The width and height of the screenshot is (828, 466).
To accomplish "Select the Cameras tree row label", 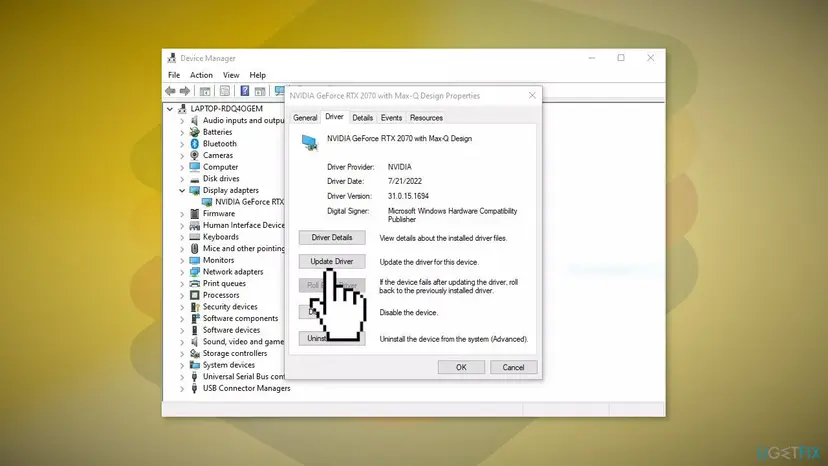I will [x=218, y=155].
